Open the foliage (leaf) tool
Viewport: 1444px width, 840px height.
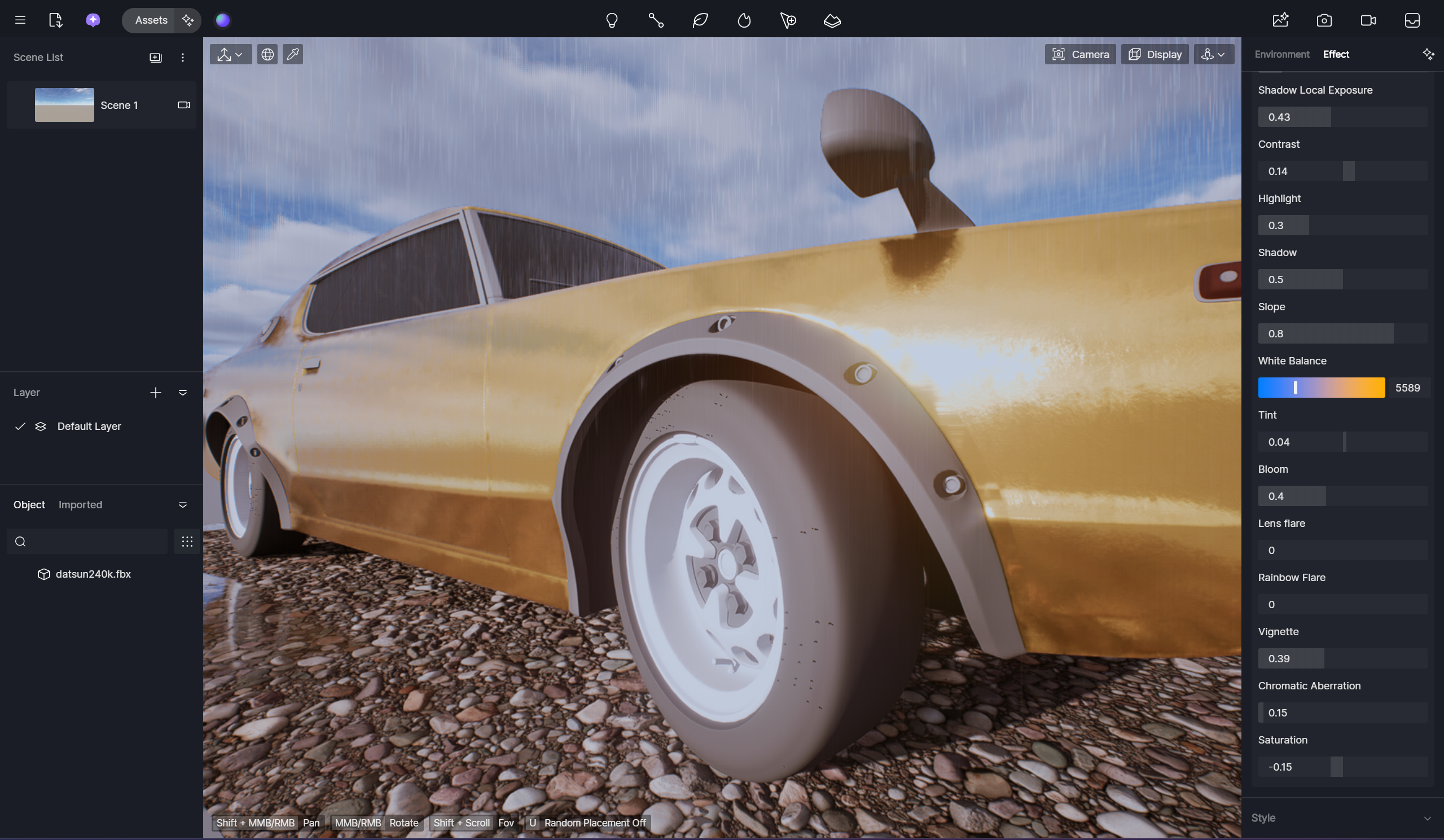click(699, 21)
